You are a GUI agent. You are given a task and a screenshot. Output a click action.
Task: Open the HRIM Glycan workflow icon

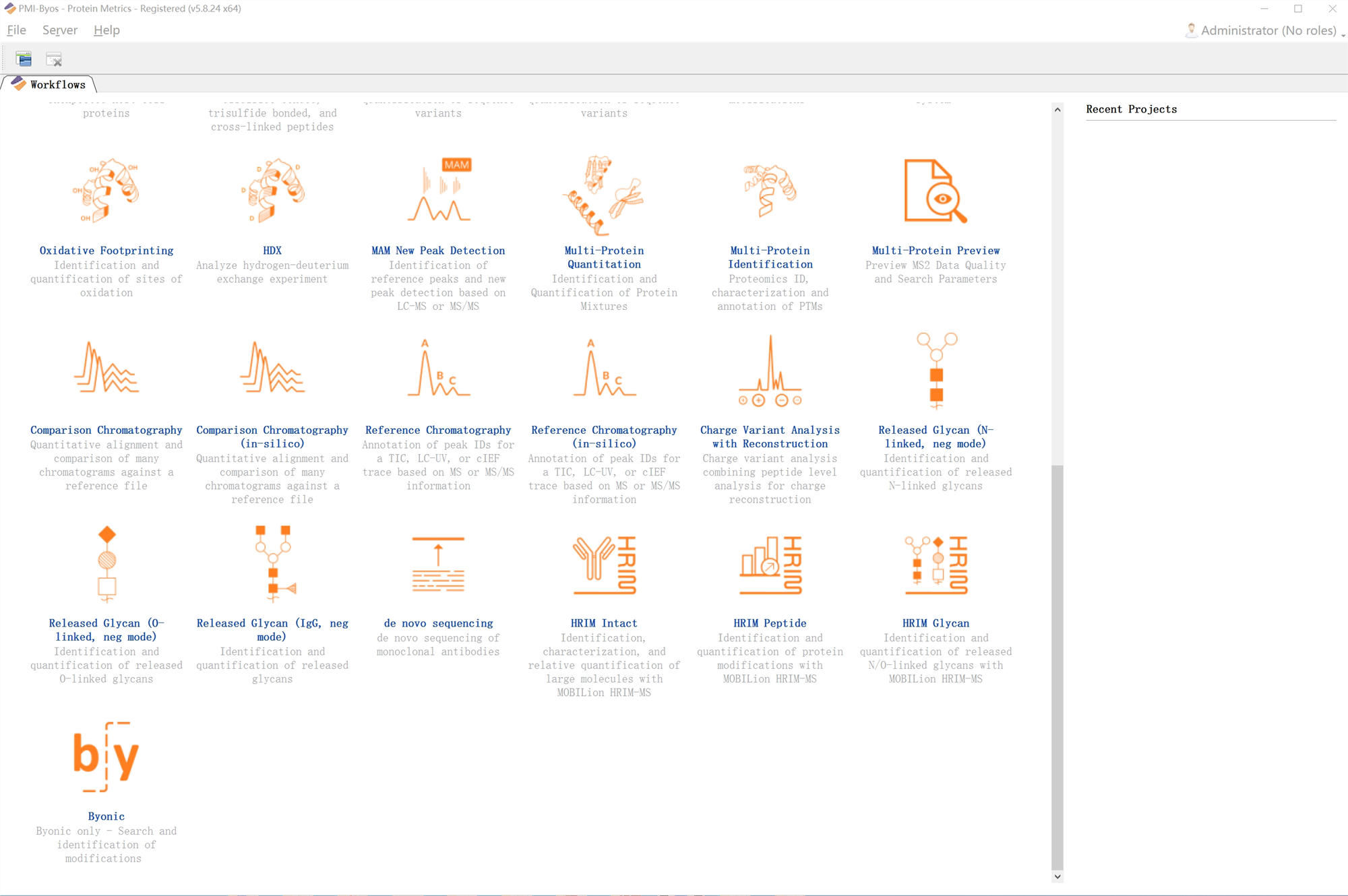(936, 565)
